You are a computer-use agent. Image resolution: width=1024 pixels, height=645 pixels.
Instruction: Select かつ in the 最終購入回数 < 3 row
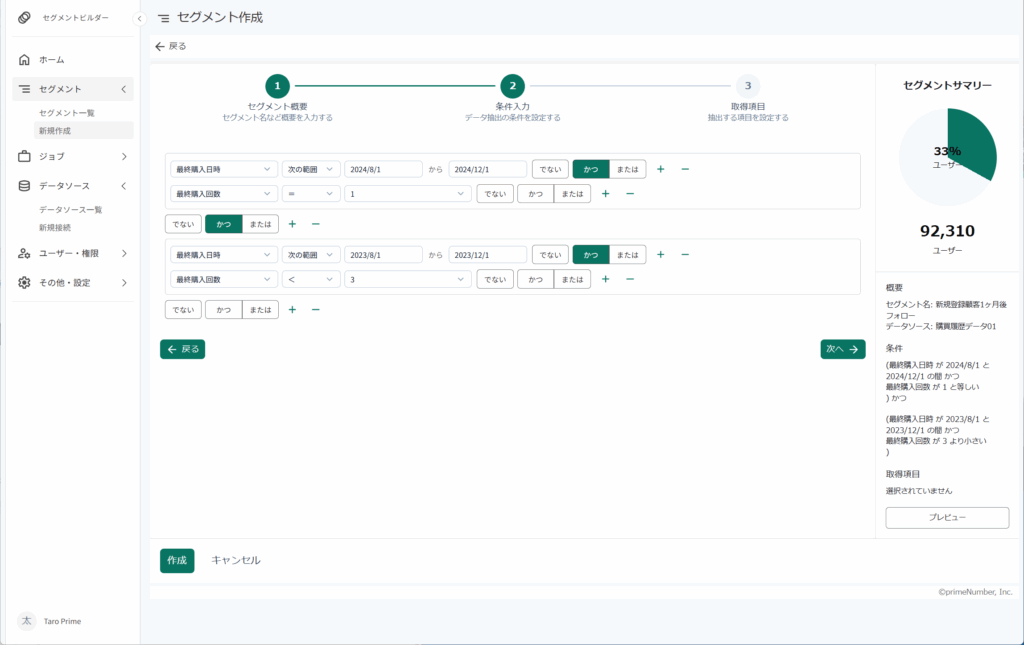pos(536,280)
